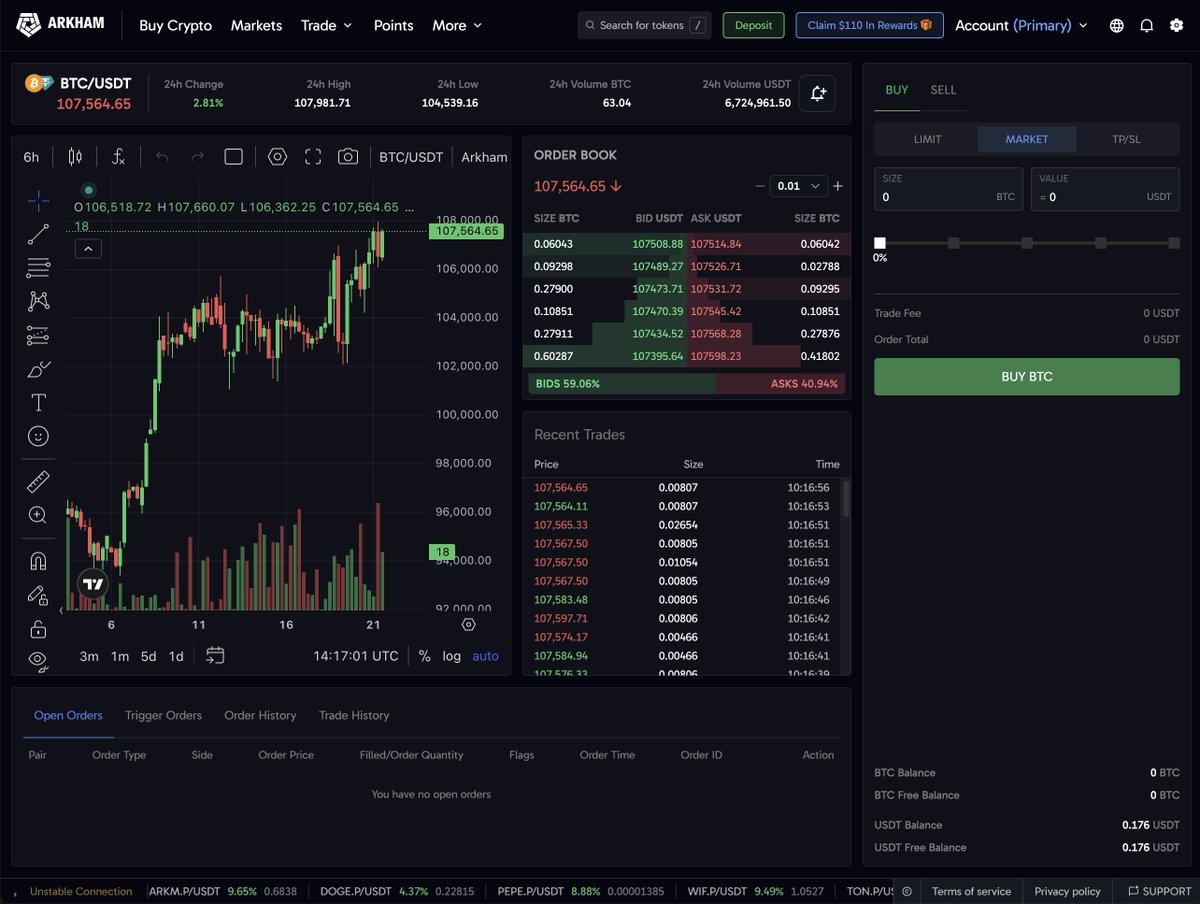Select the brush drawing tool
This screenshot has height=904, width=1200.
(x=38, y=369)
